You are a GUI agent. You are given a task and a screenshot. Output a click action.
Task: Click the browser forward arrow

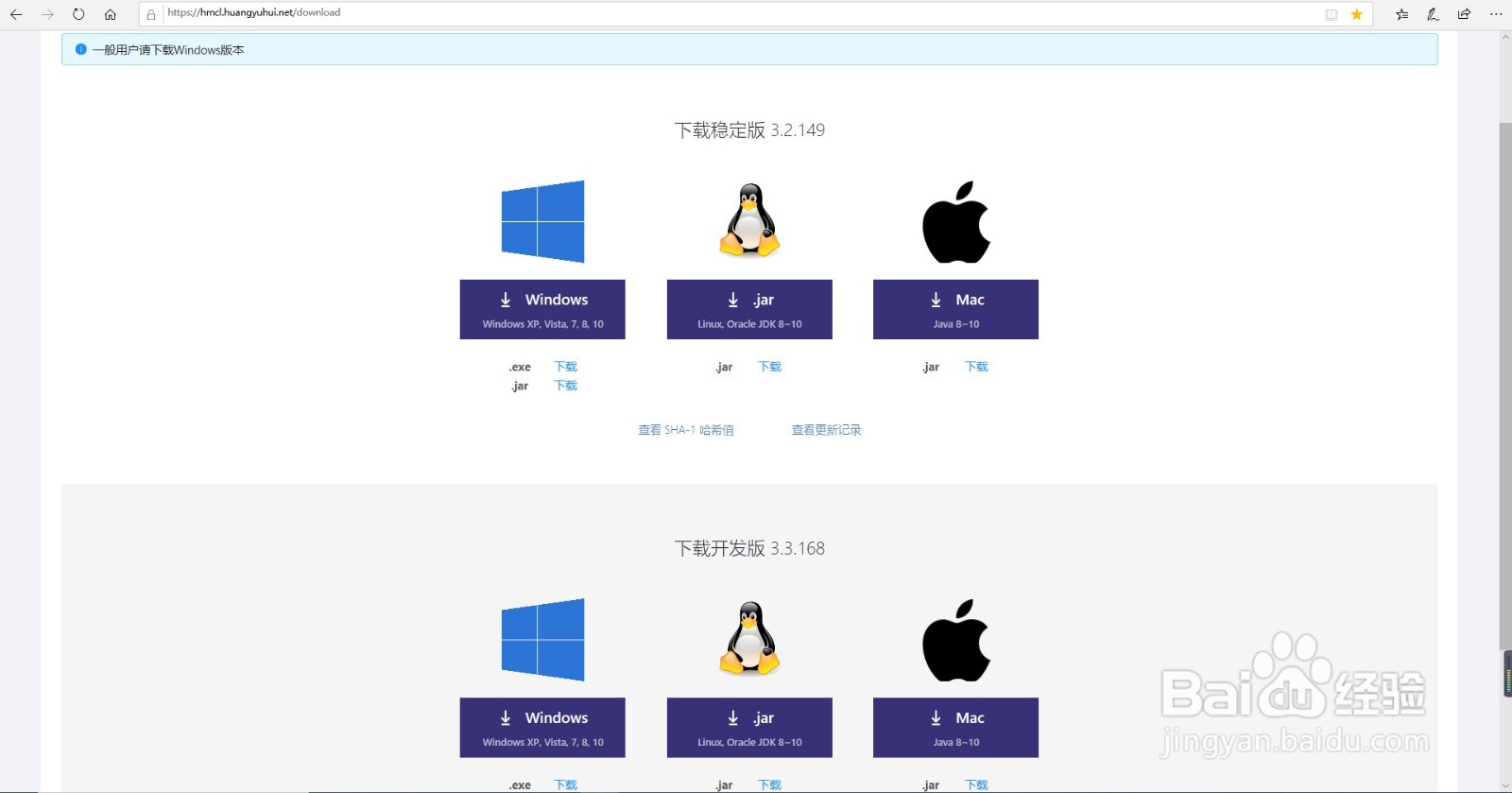click(47, 14)
